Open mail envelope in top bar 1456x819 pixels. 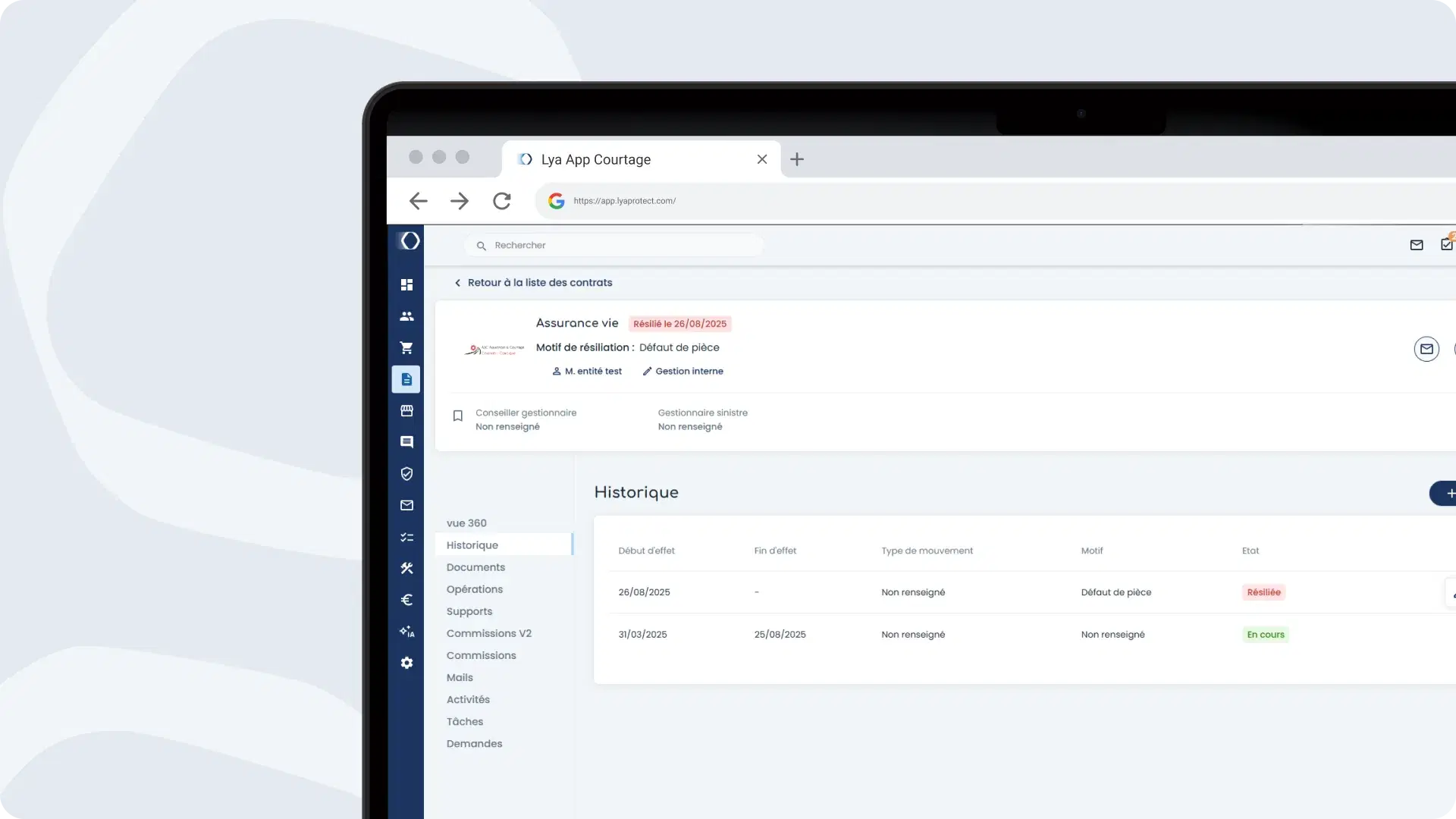(x=1417, y=245)
